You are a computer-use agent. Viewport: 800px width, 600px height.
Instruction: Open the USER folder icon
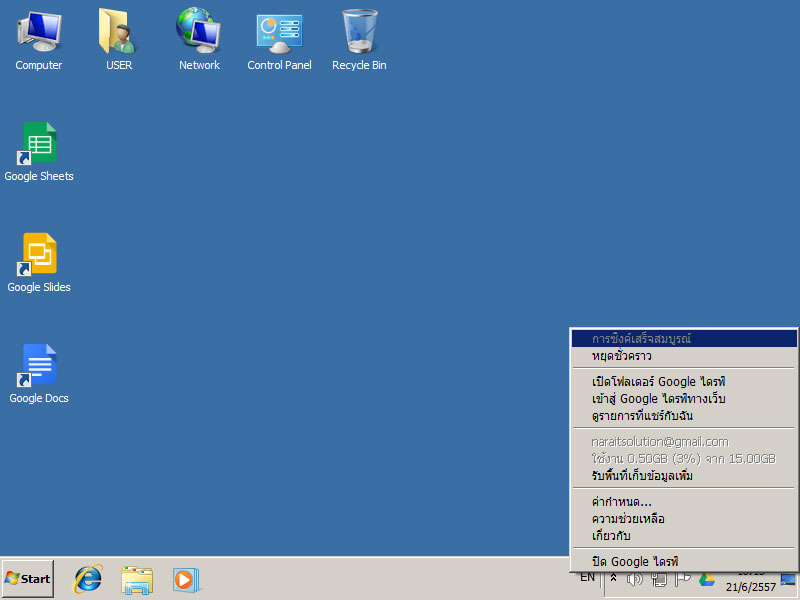pyautogui.click(x=119, y=41)
